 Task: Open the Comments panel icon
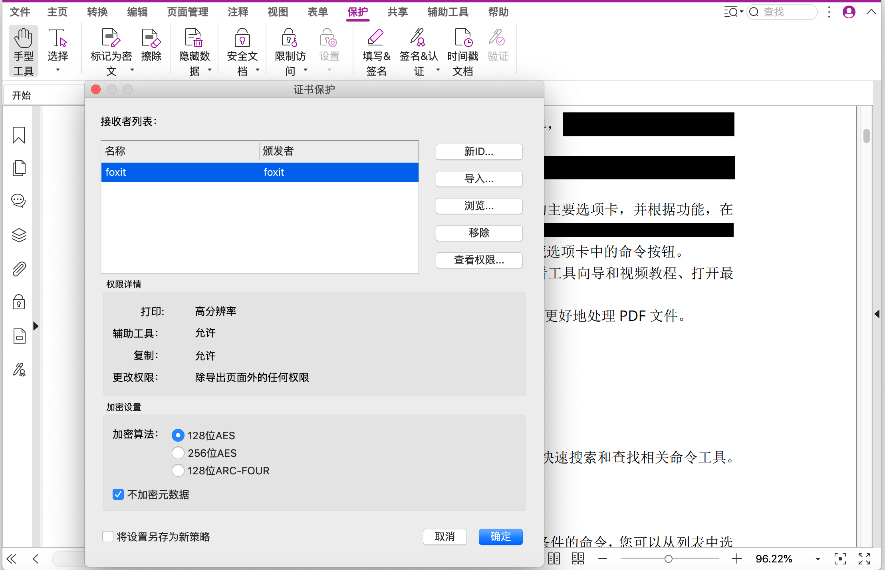[19, 201]
